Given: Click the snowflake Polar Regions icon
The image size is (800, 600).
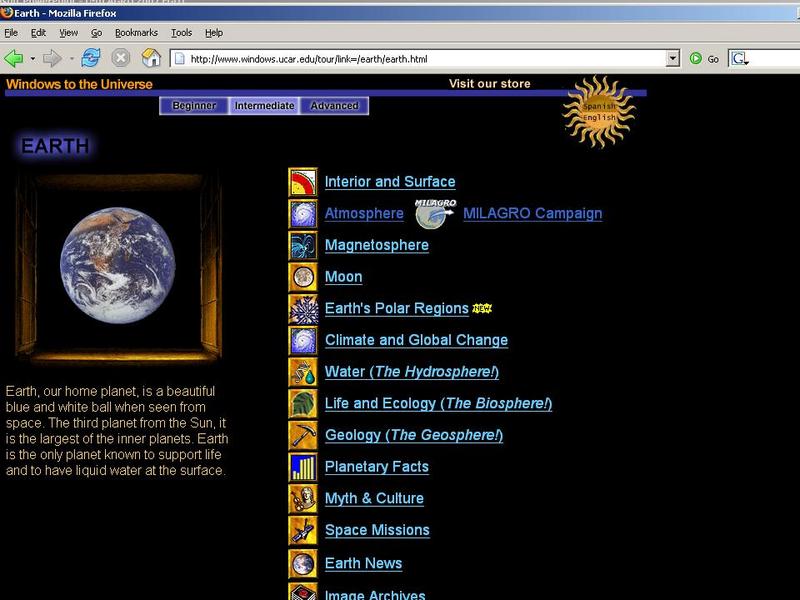Looking at the screenshot, I should [303, 309].
